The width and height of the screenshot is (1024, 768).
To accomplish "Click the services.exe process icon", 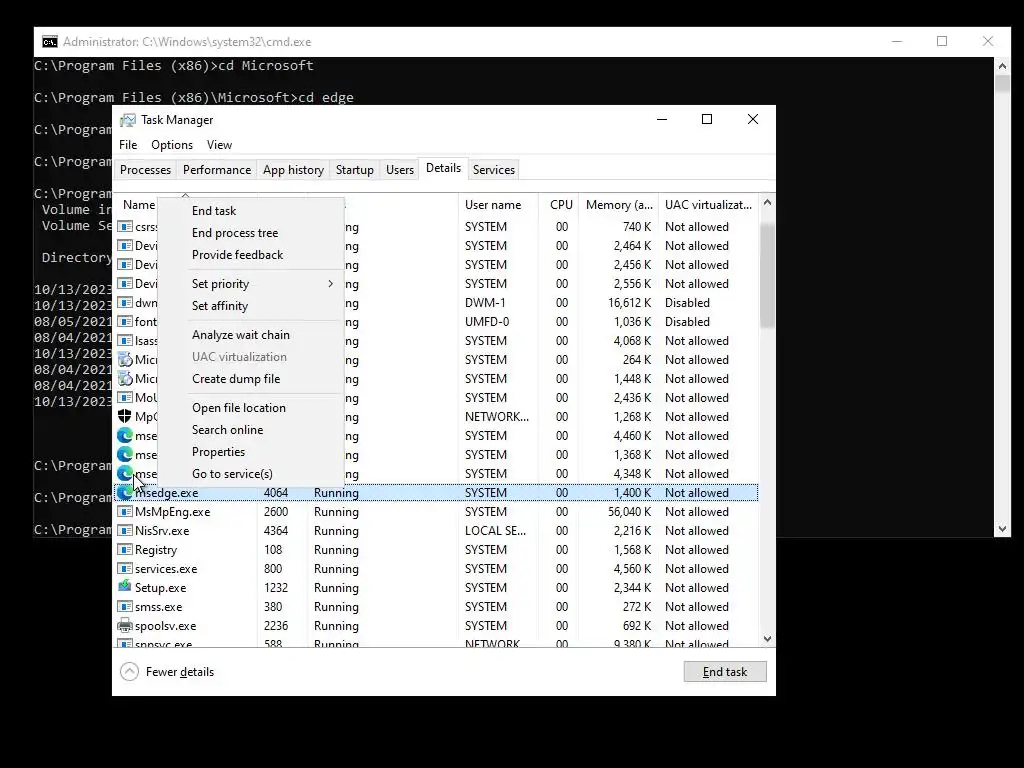I will [125, 569].
